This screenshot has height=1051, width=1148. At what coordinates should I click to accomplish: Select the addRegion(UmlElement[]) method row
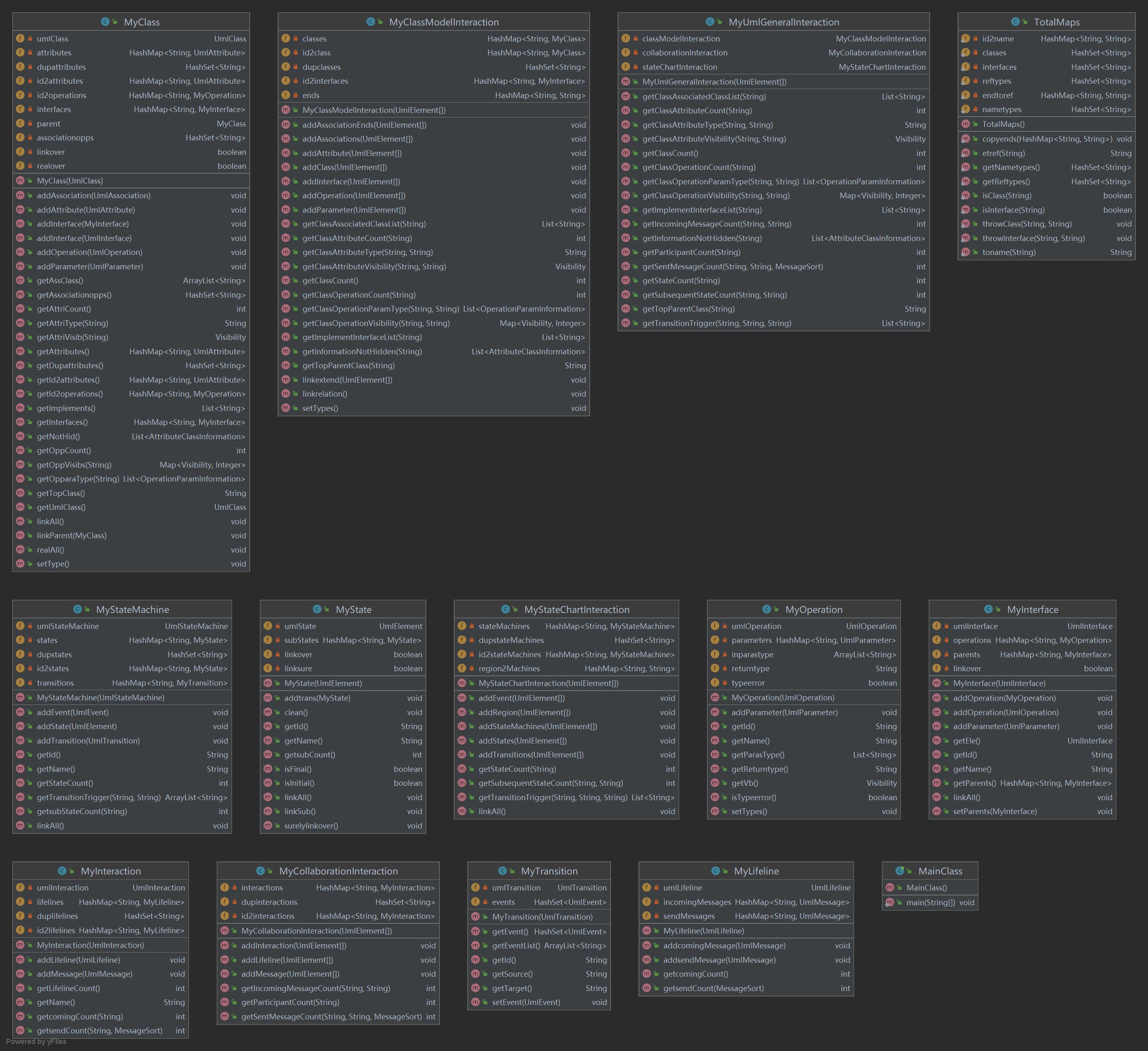pyautogui.click(x=566, y=712)
